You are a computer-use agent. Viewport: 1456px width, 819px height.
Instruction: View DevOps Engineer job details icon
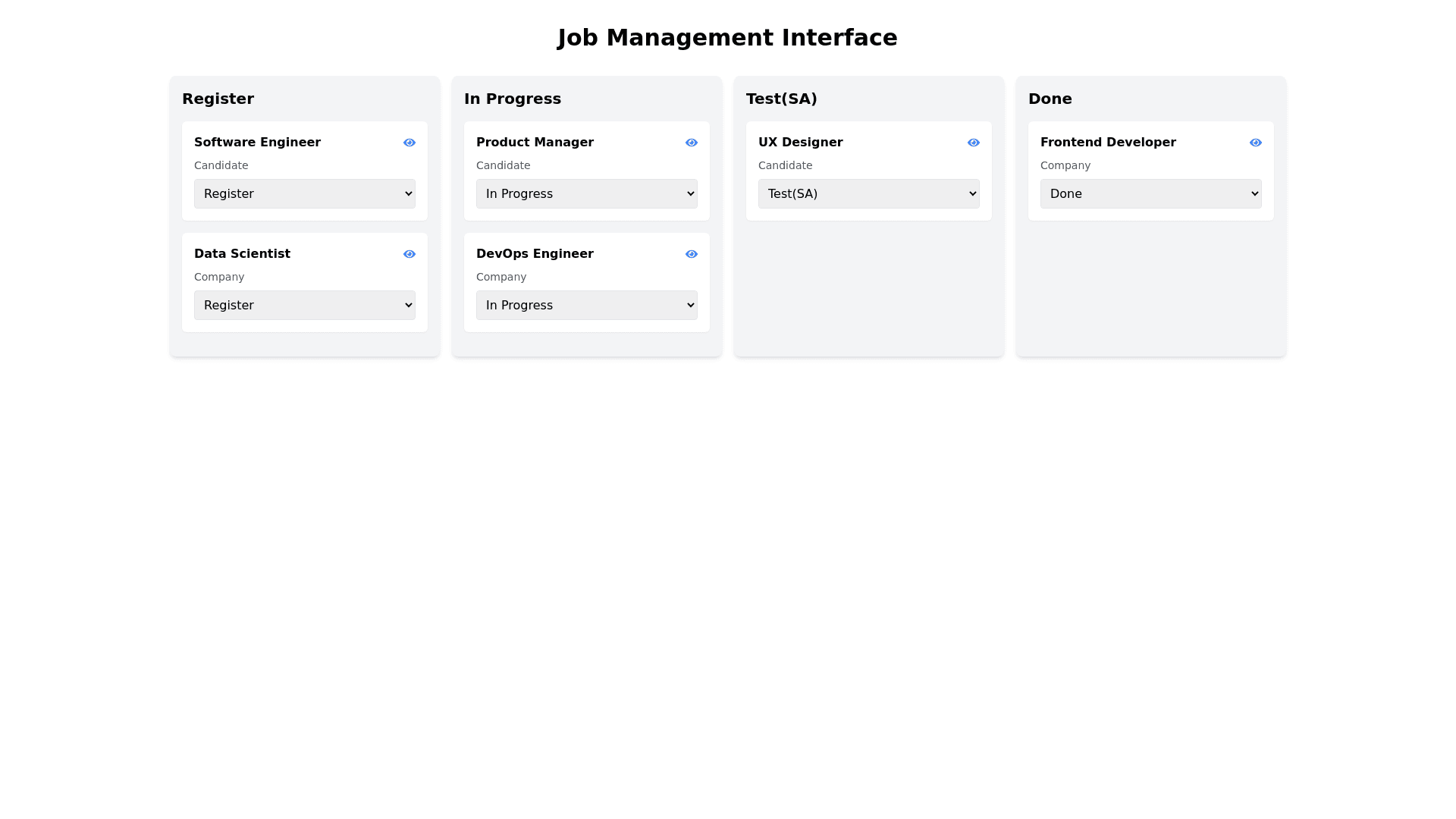click(x=691, y=254)
